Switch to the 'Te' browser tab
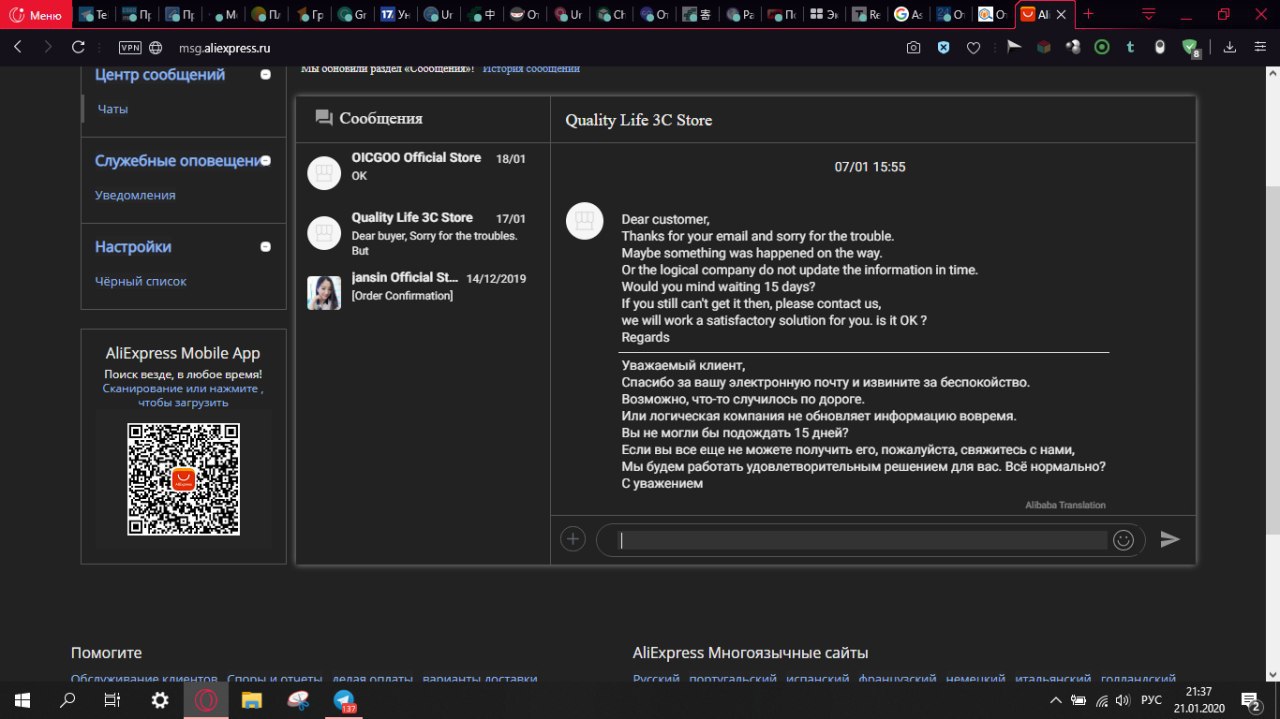 [93, 15]
